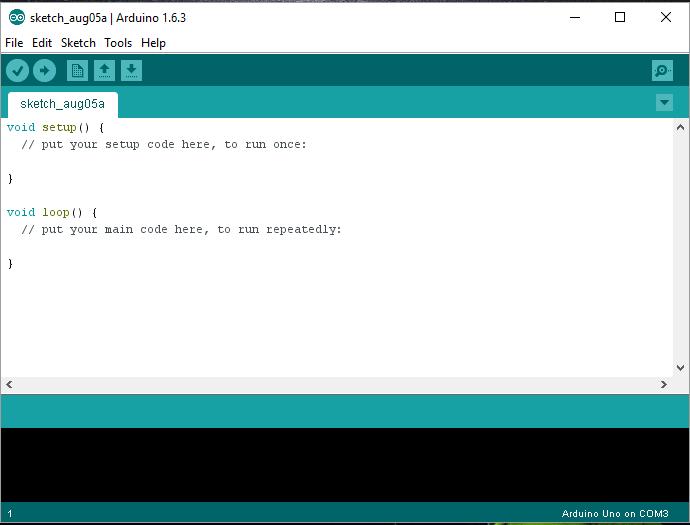The height and width of the screenshot is (525, 690).
Task: Click the black console output area
Action: click(x=345, y=465)
